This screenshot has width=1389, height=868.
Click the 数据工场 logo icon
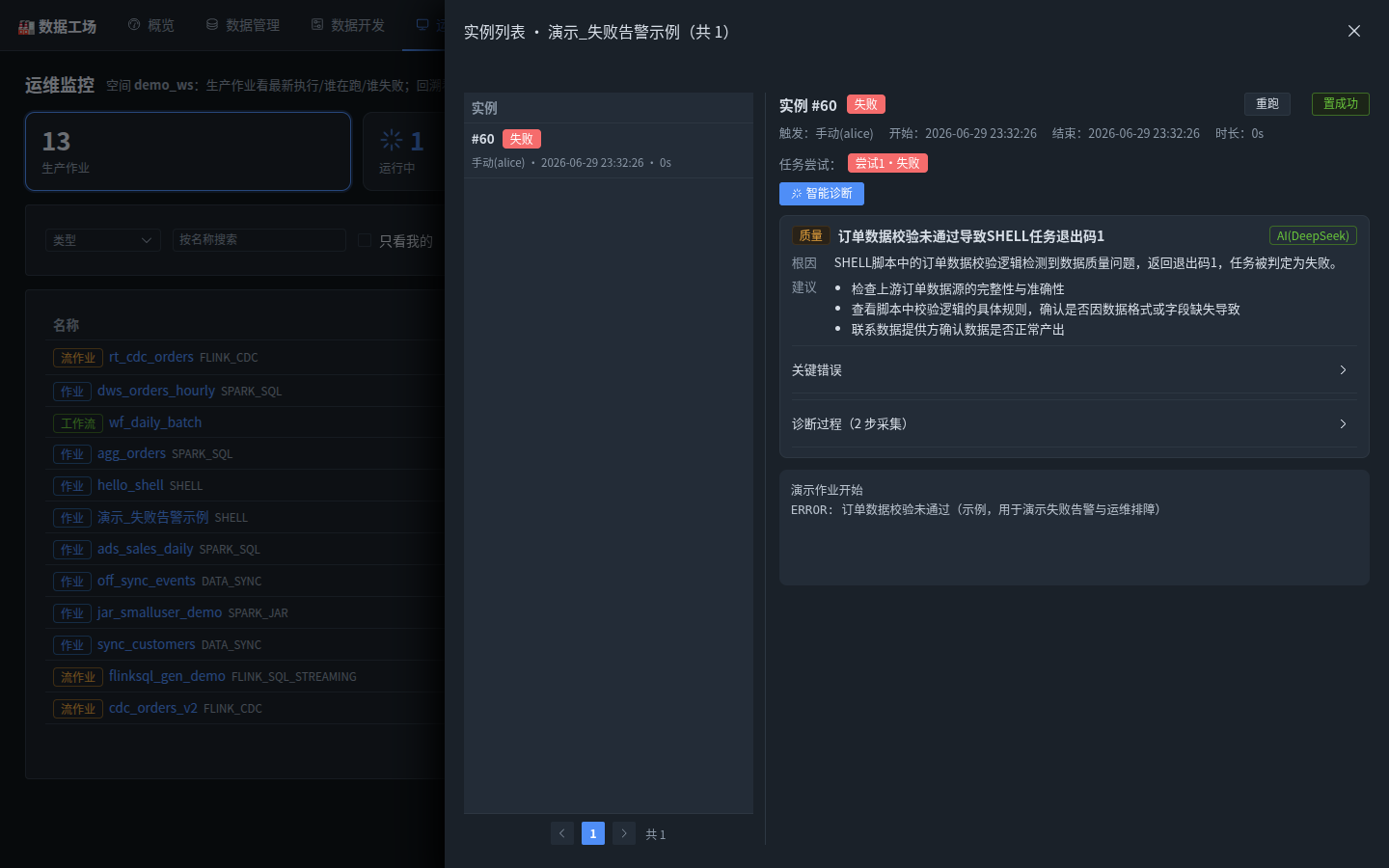(26, 27)
